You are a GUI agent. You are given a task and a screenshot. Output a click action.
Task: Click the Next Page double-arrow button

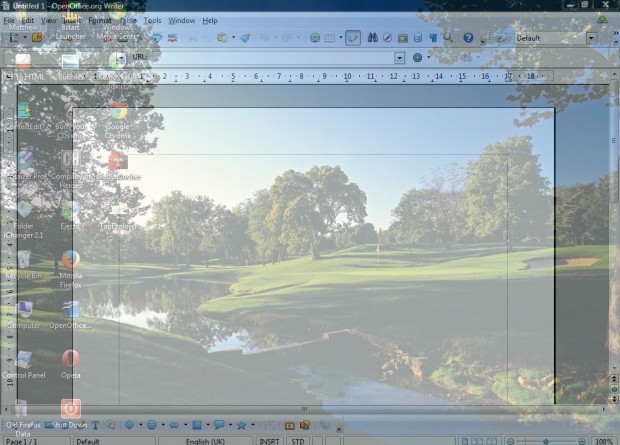614,399
